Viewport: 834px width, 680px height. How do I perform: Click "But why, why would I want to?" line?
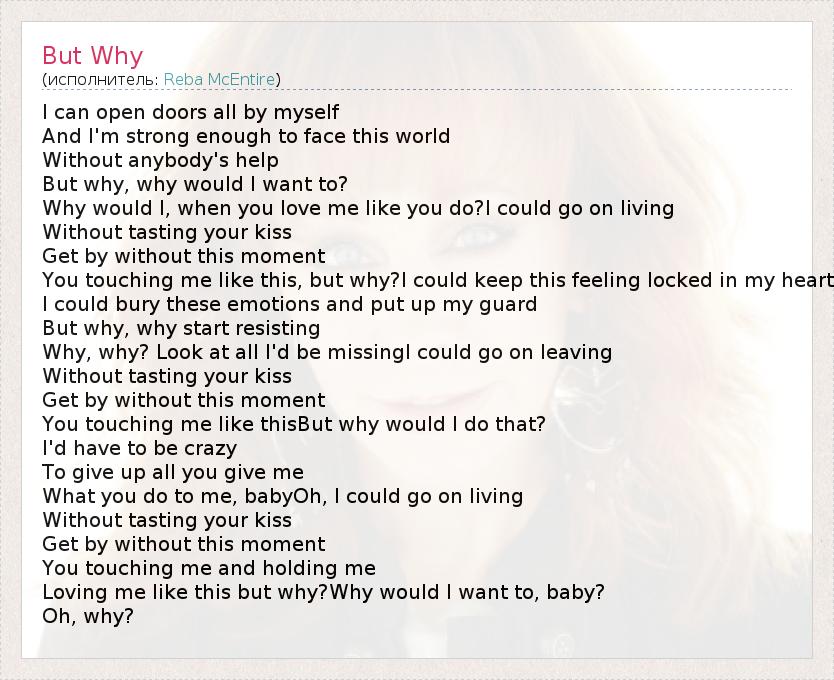coord(195,184)
